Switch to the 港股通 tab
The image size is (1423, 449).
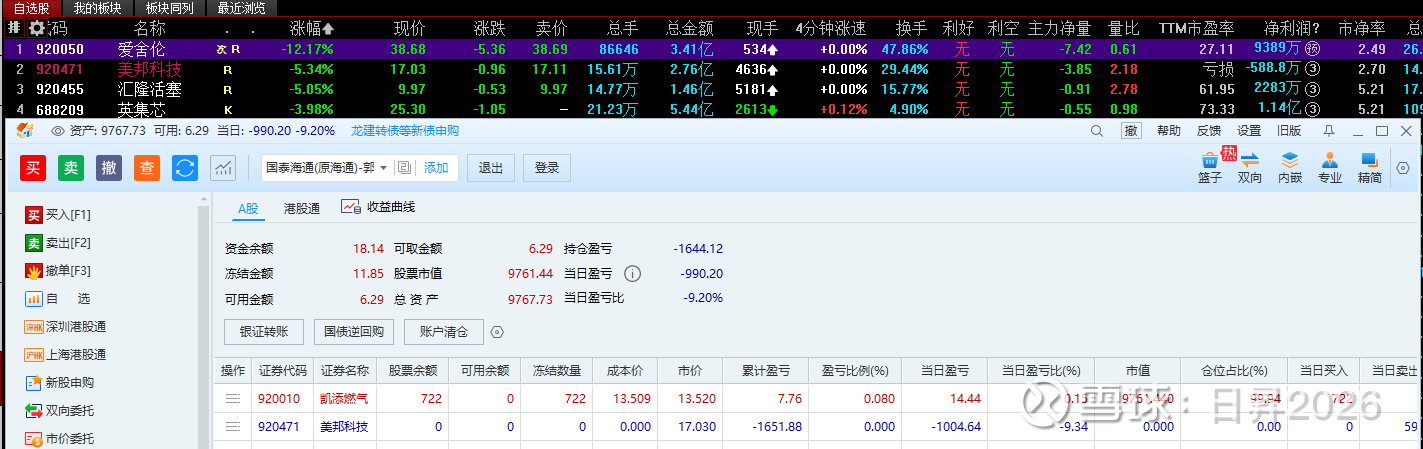click(x=302, y=208)
